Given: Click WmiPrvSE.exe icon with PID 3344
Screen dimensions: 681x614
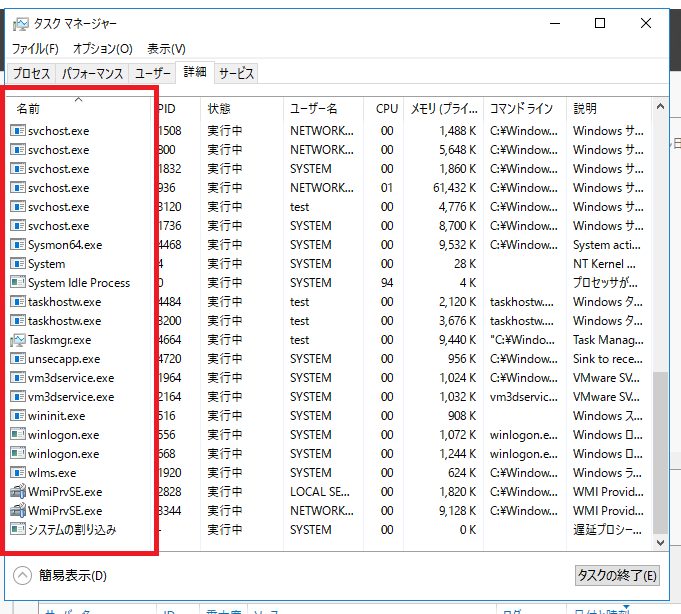Looking at the screenshot, I should pyautogui.click(x=17, y=511).
